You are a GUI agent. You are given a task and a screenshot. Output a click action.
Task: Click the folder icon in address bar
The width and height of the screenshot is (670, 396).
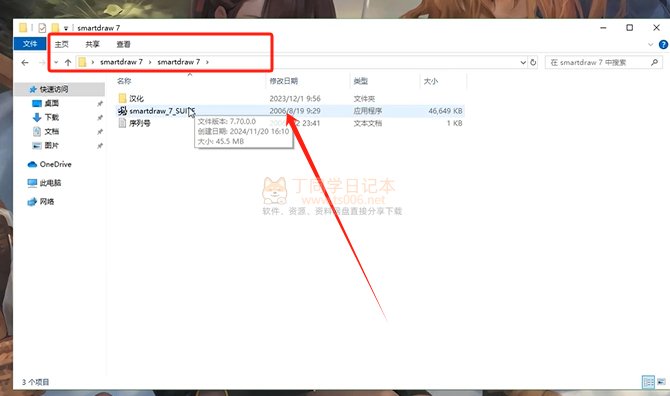pos(82,62)
